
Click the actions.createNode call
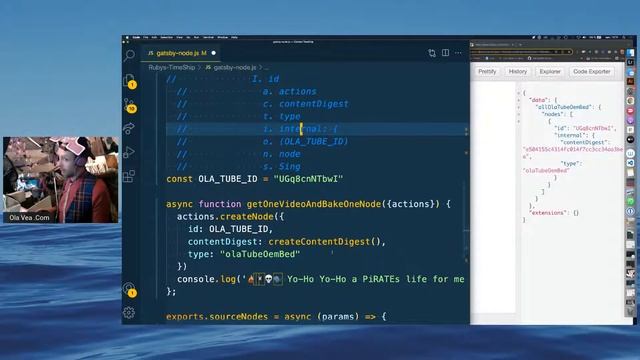230,216
